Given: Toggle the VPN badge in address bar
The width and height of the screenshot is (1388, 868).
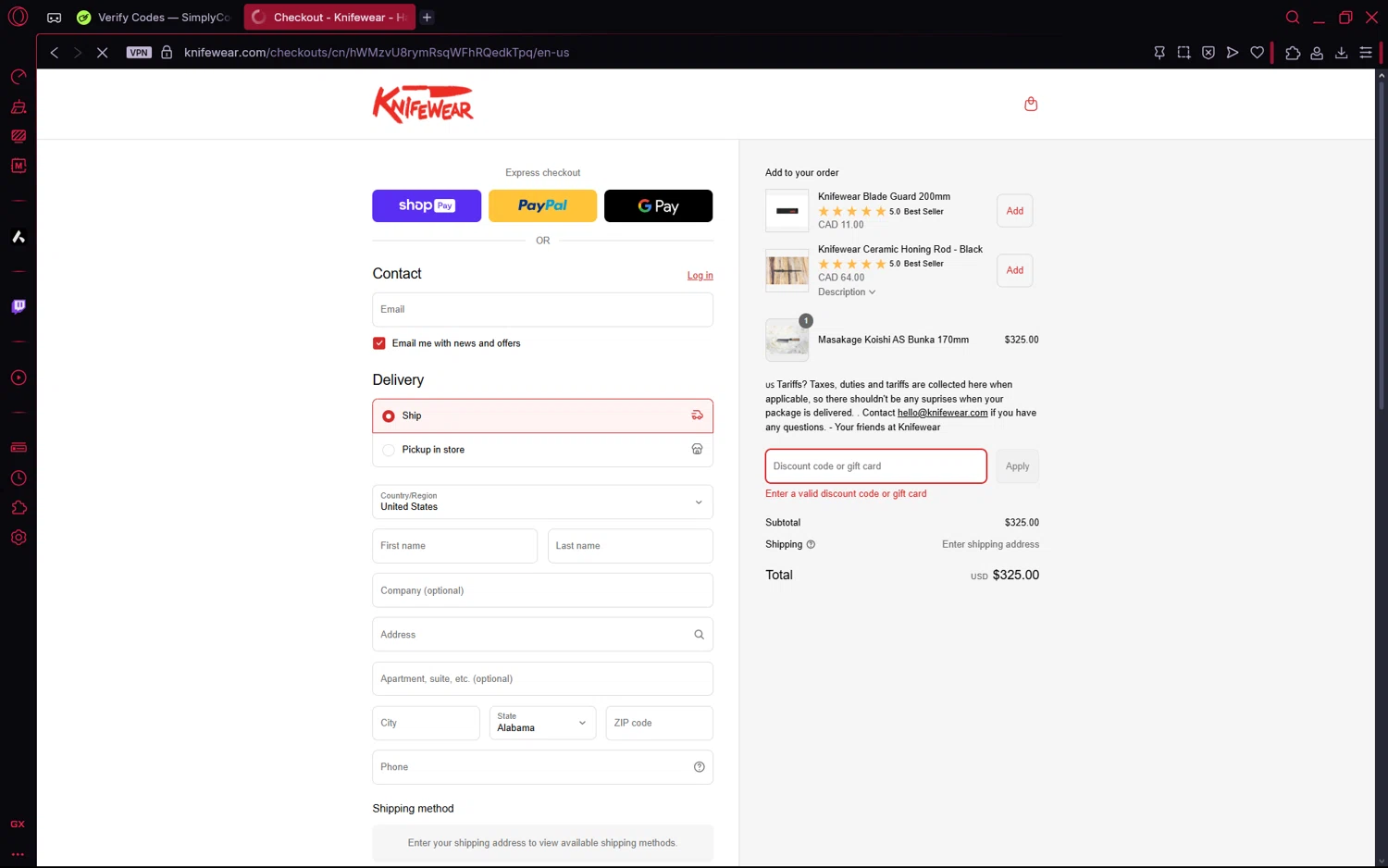Looking at the screenshot, I should 139,53.
